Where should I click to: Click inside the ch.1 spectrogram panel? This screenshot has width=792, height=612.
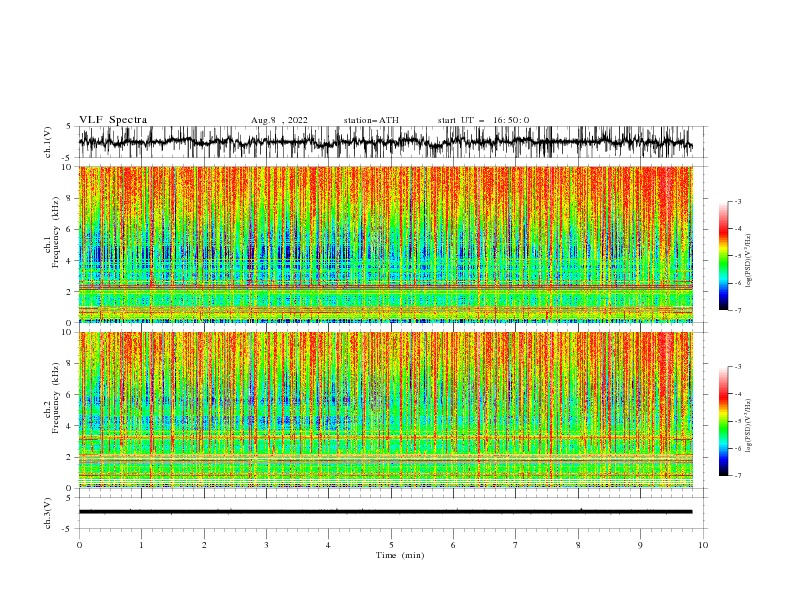tap(385, 244)
